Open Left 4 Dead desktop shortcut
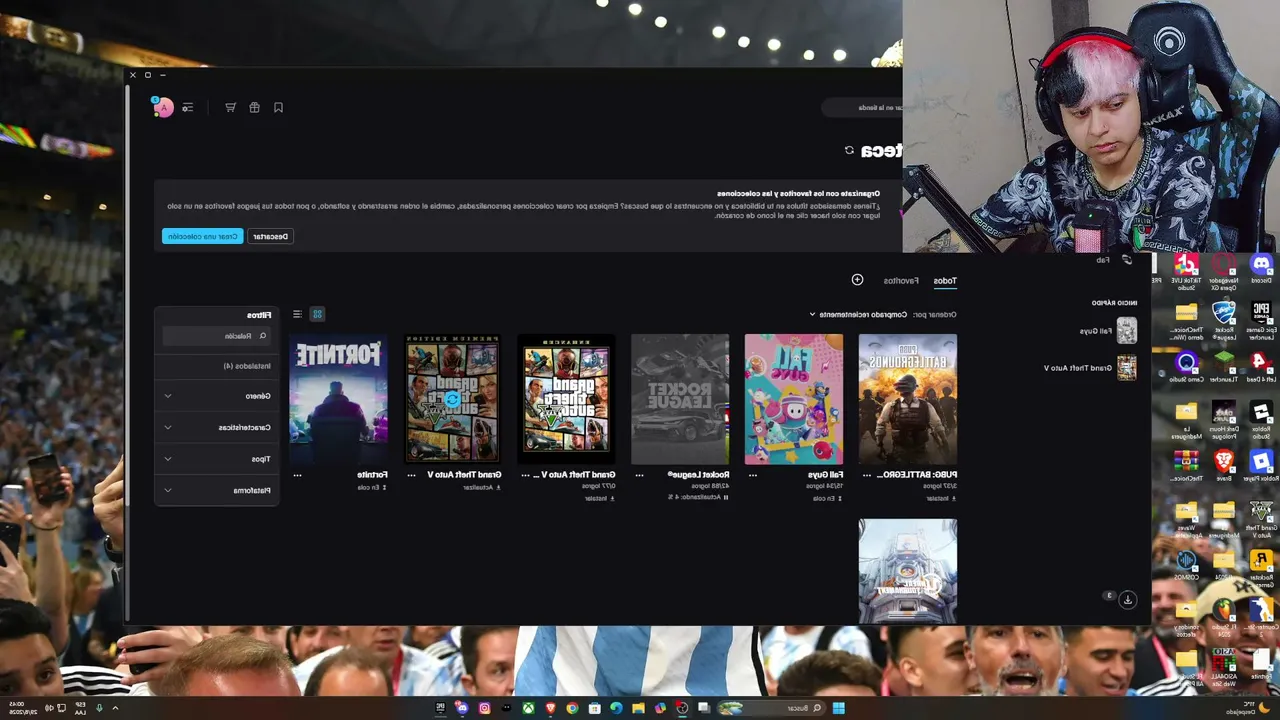Viewport: 1280px width, 720px height. coord(1261,367)
